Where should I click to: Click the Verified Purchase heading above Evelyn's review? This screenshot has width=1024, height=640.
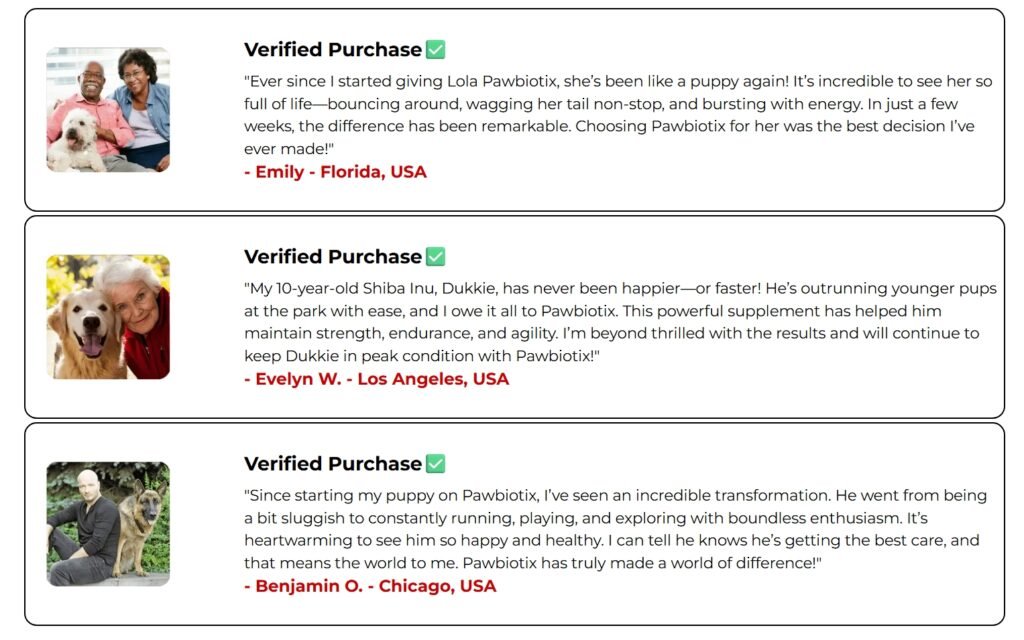pos(332,257)
